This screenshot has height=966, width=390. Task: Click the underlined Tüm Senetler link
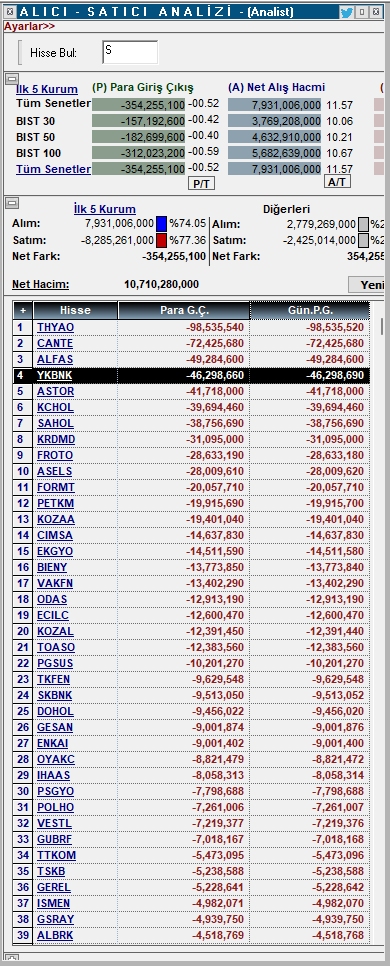tap(54, 169)
